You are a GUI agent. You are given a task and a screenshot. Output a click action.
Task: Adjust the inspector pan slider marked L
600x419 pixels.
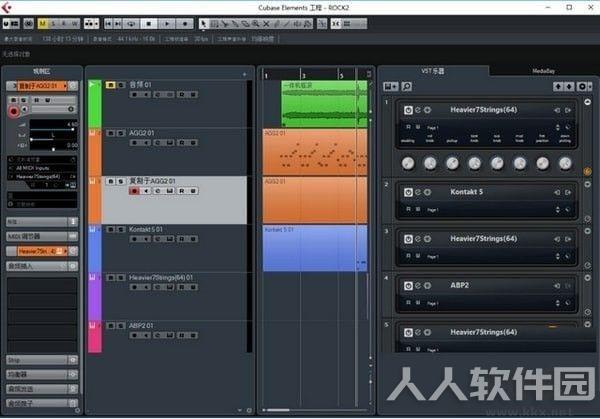[x=52, y=139]
